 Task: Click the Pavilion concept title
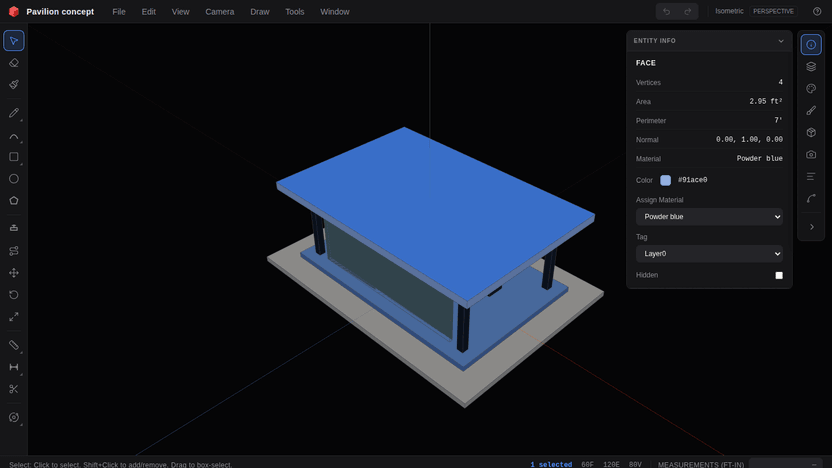(x=60, y=12)
